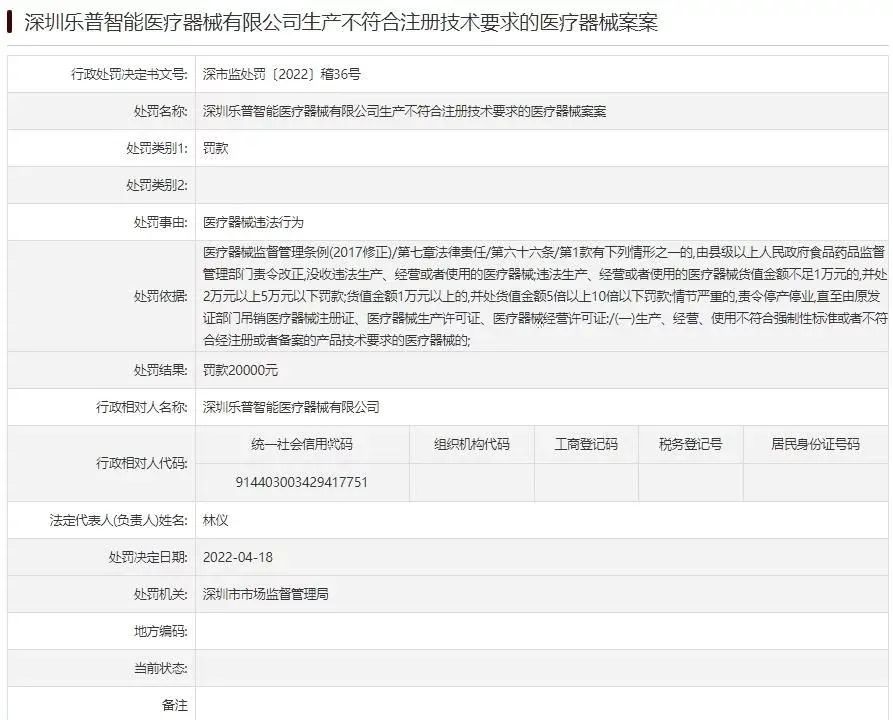Click the 法定代表人(负责人)姓名 label
Image resolution: width=893 pixels, height=720 pixels.
coord(118,520)
